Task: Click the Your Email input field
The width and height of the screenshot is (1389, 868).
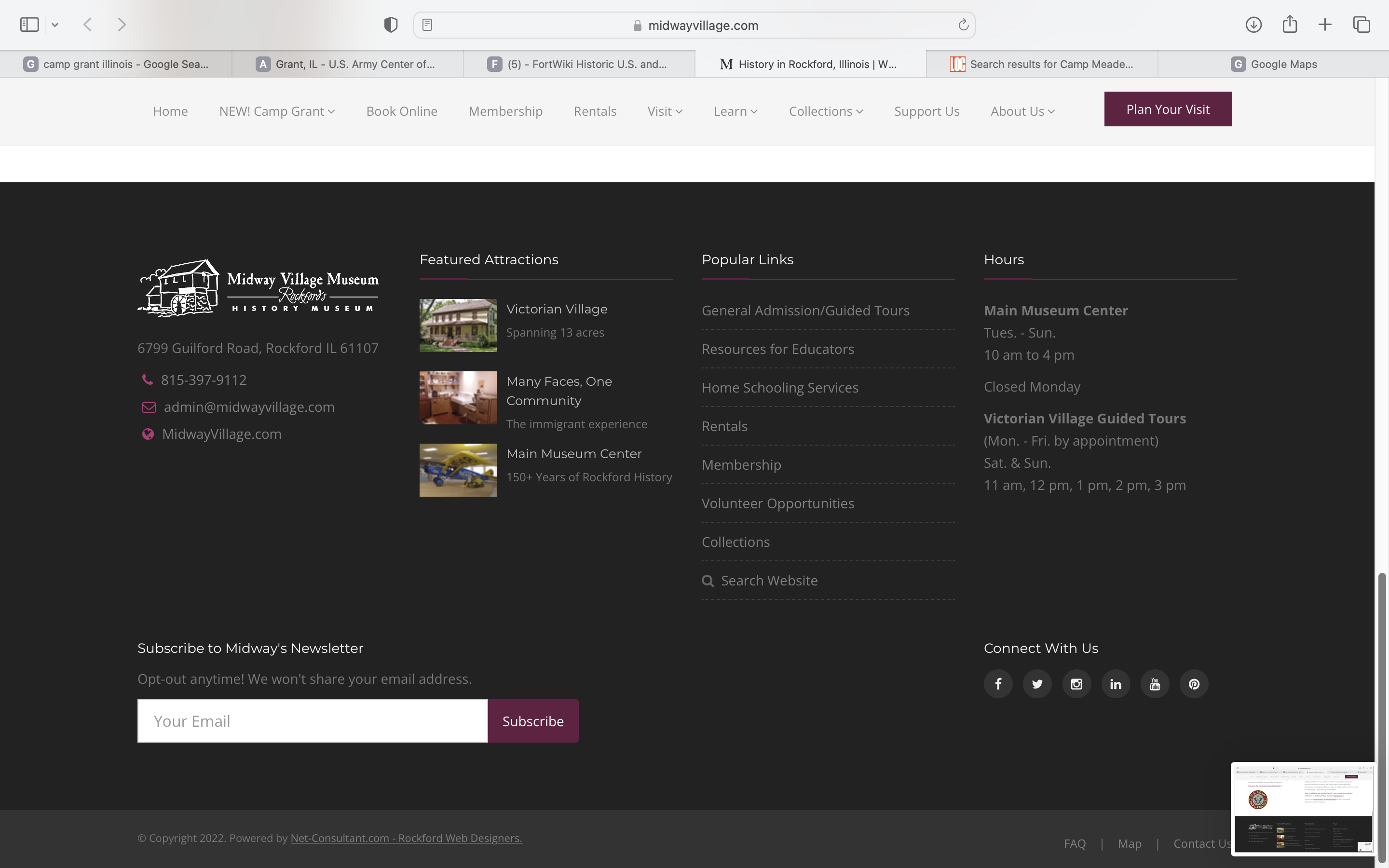Action: [x=312, y=721]
